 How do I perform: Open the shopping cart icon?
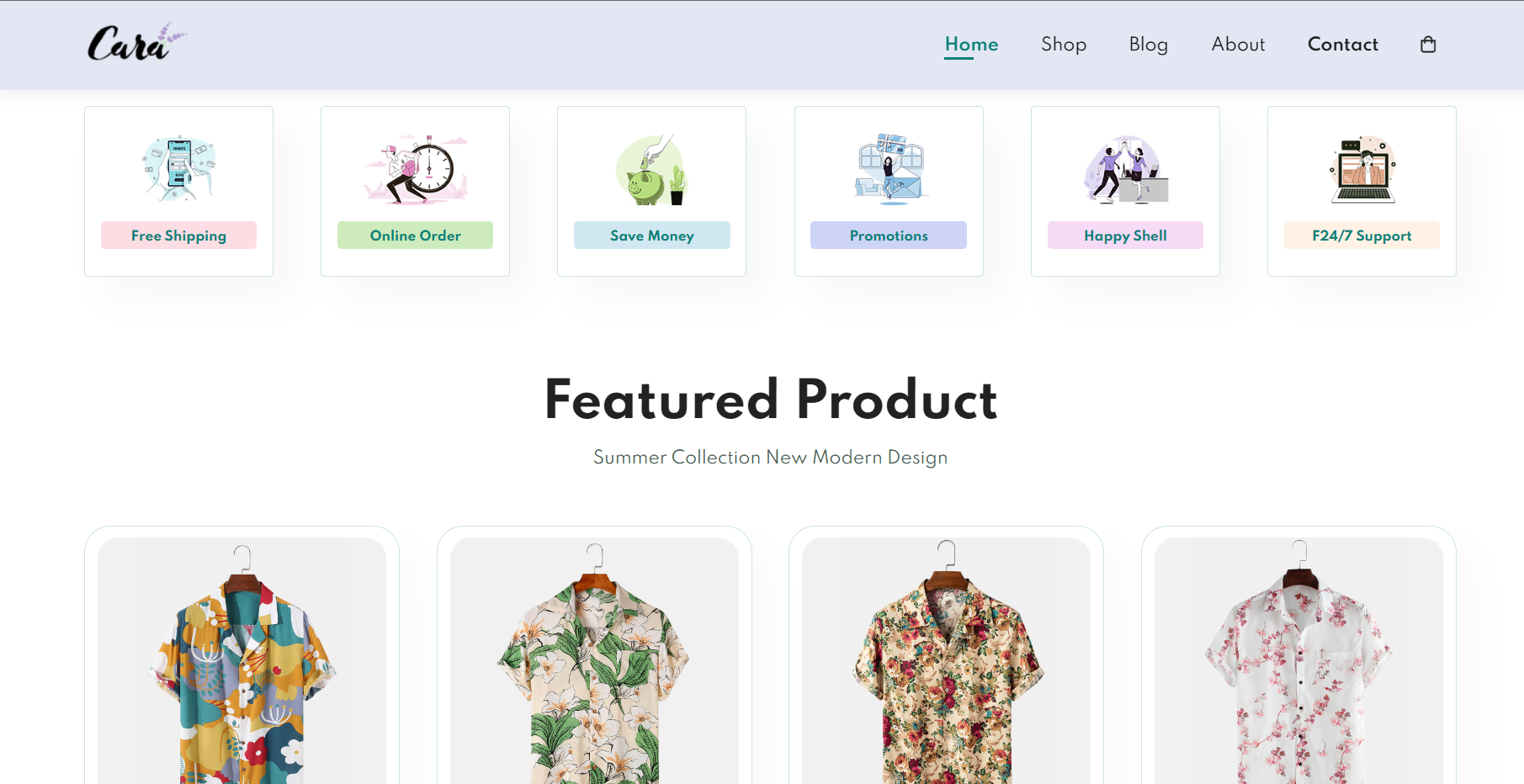(x=1427, y=45)
